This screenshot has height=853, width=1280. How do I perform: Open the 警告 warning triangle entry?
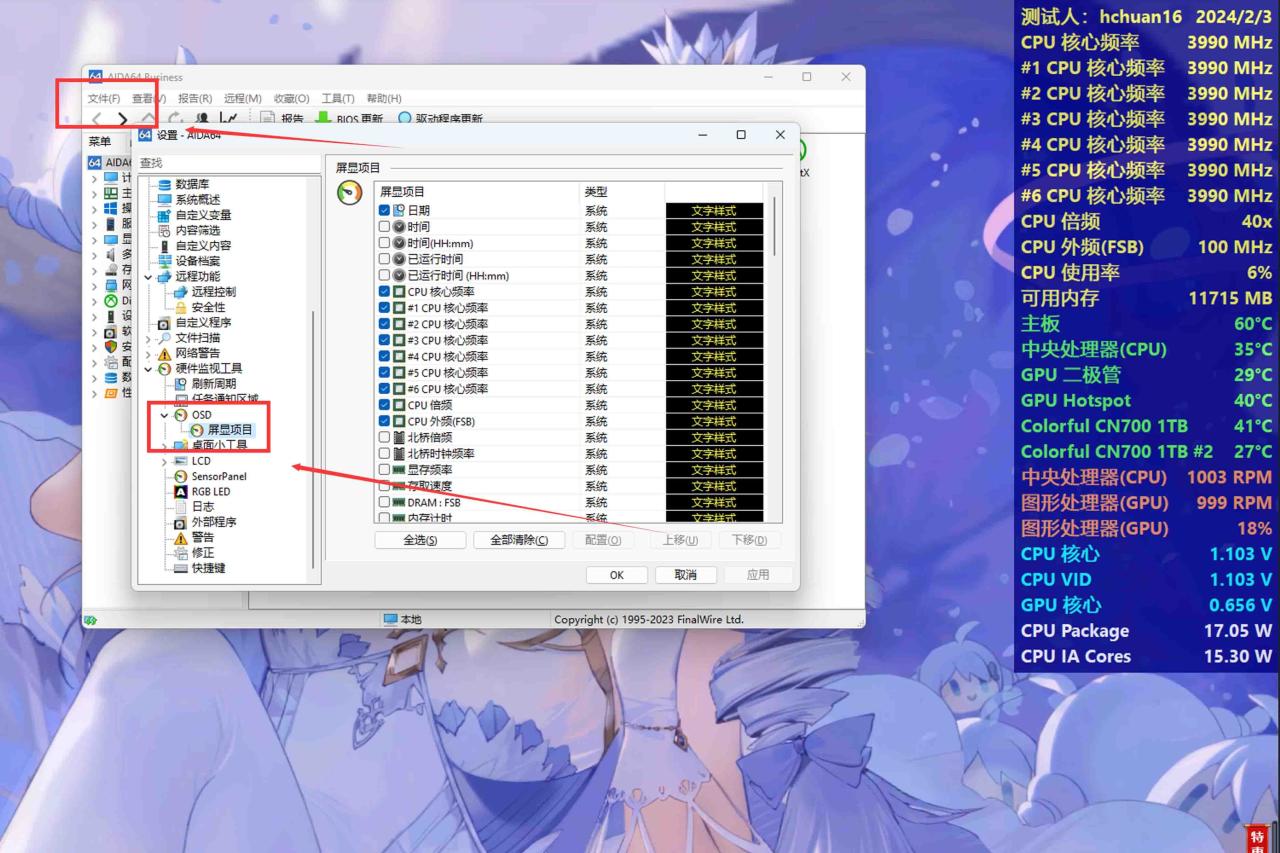181,538
